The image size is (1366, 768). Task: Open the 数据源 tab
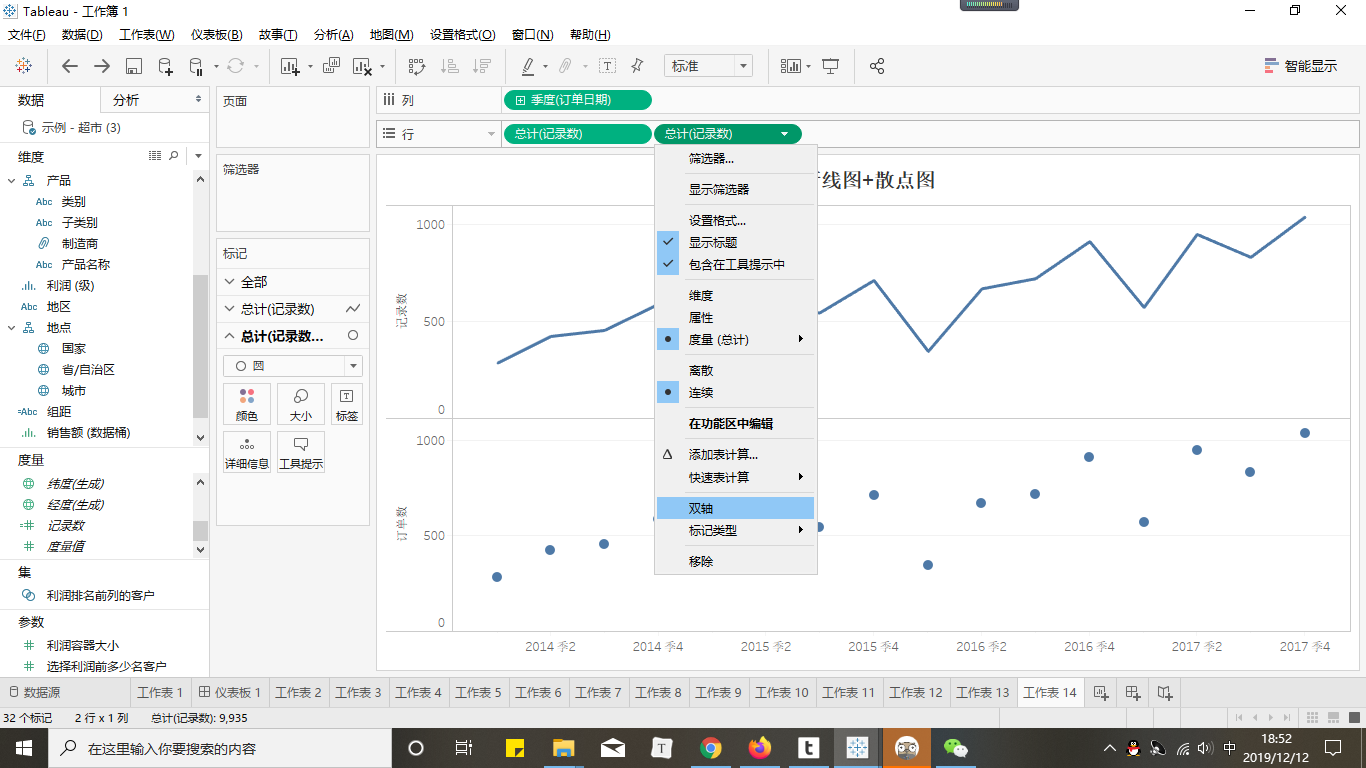33,692
